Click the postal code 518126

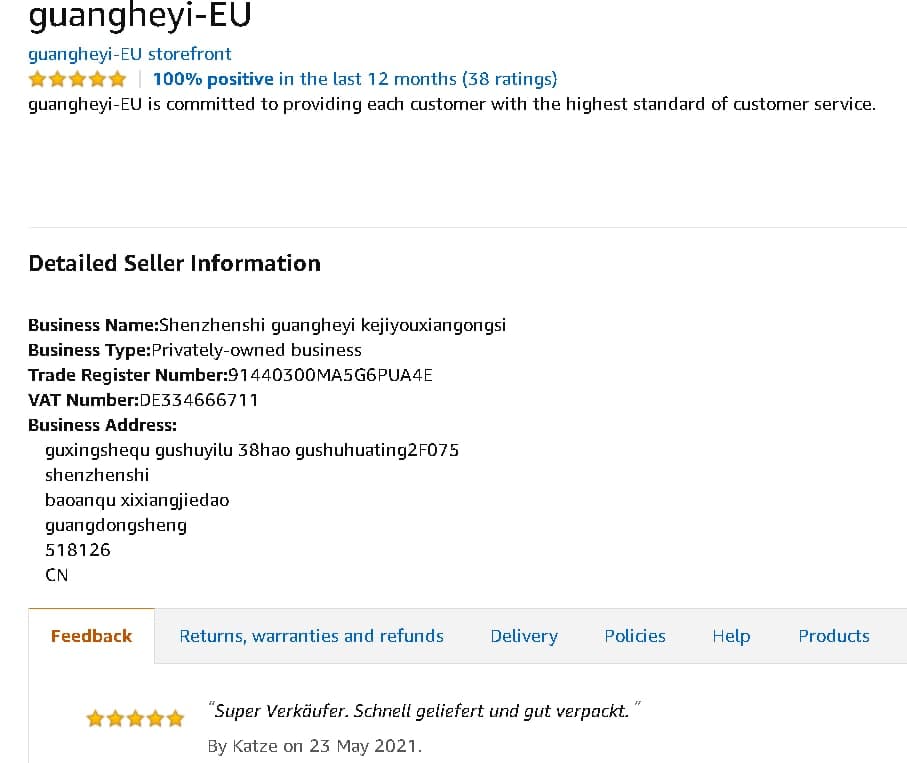pyautogui.click(x=78, y=550)
